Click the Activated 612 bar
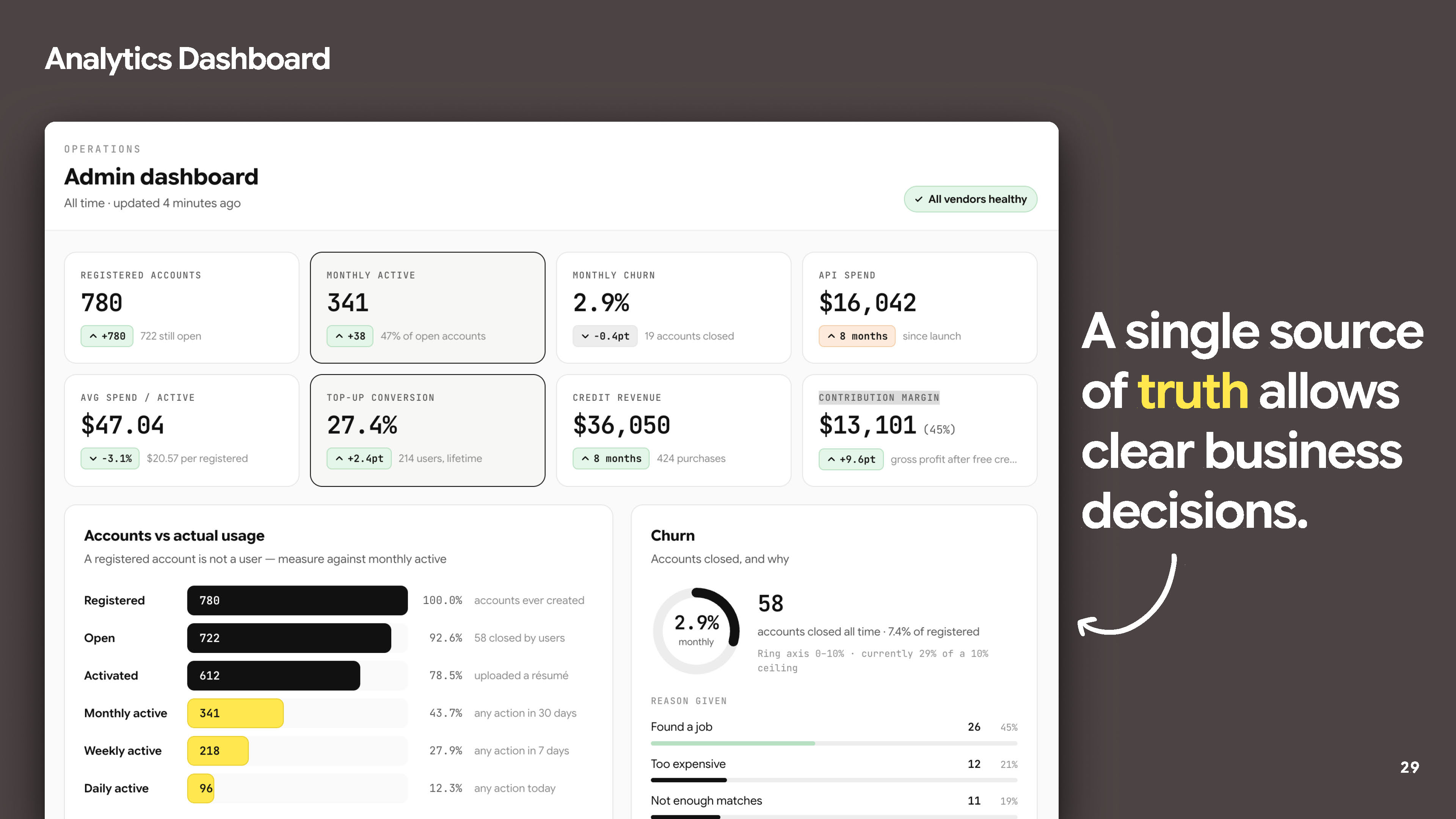 click(273, 675)
